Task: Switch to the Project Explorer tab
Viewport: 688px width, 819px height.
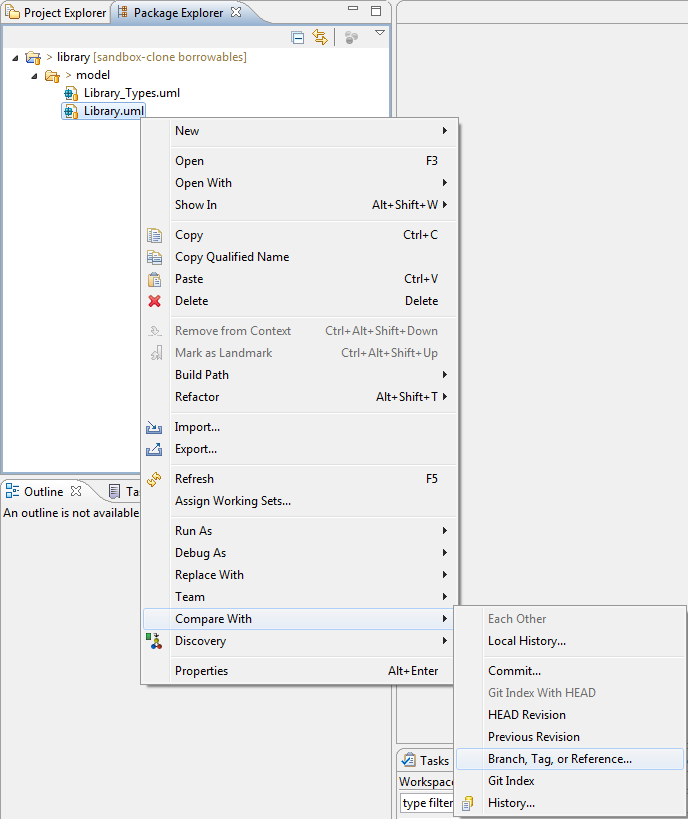Action: [56, 12]
